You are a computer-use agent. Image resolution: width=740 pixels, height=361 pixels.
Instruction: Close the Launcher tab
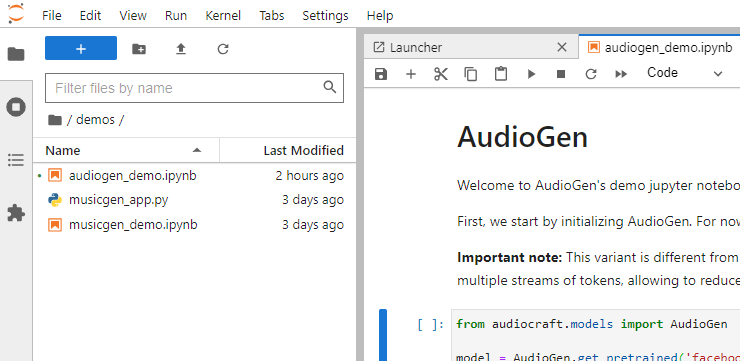(562, 47)
